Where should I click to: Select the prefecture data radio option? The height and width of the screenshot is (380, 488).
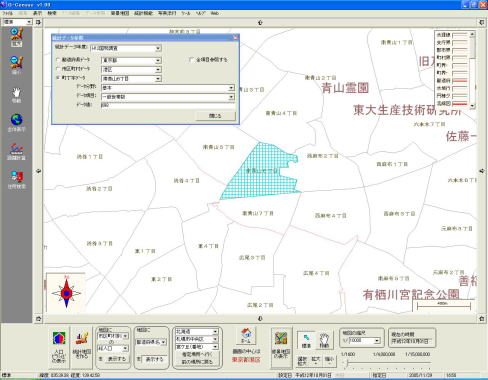pyautogui.click(x=58, y=60)
